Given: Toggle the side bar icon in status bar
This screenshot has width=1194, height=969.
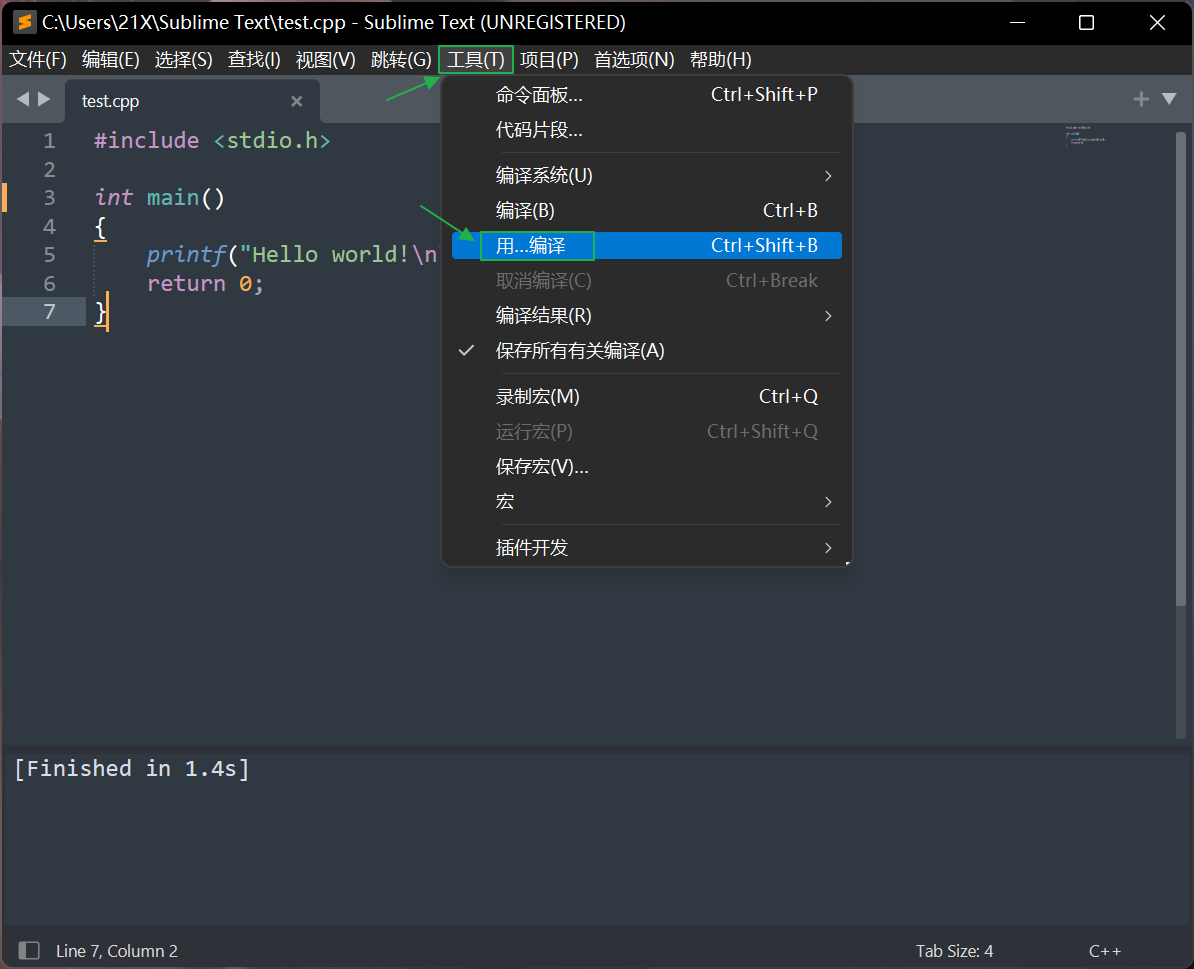Looking at the screenshot, I should tap(29, 950).
